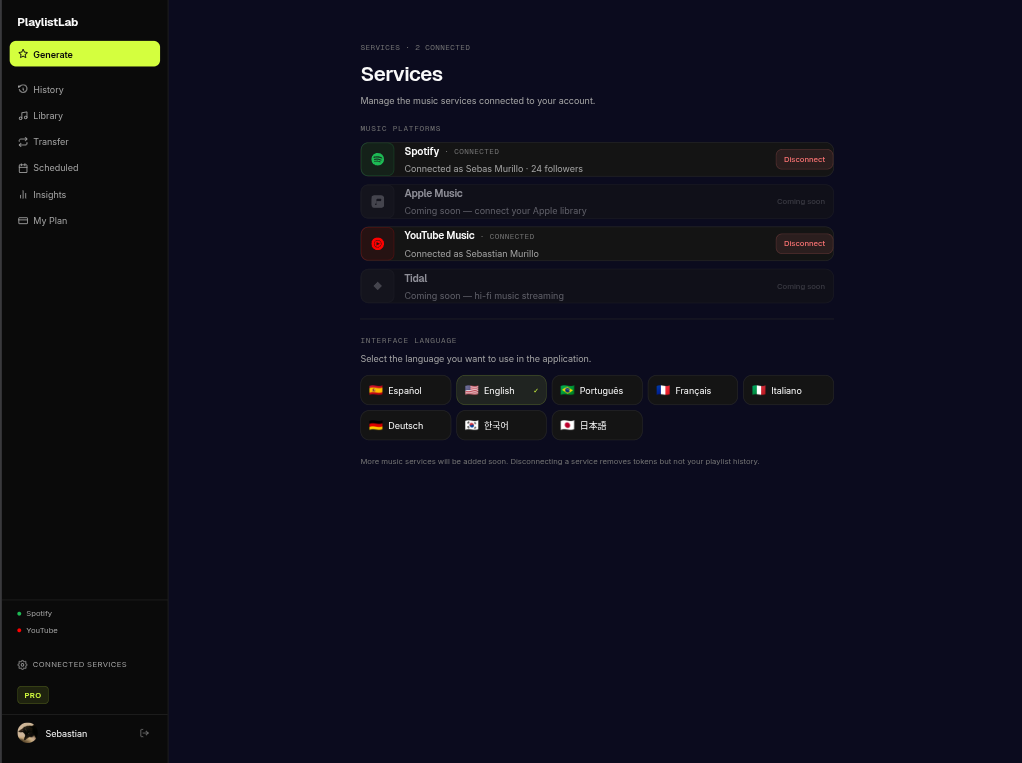The image size is (1022, 763).
Task: Open the Scheduled section
Action: tap(85, 167)
